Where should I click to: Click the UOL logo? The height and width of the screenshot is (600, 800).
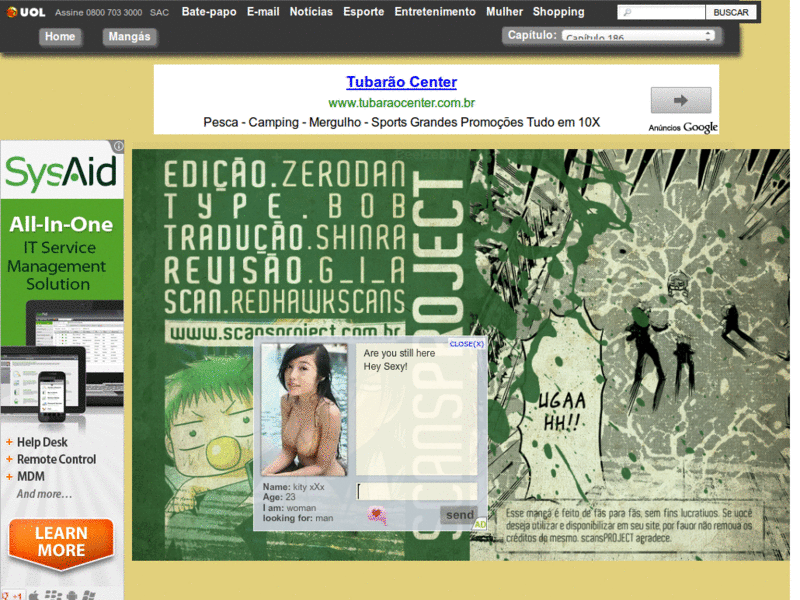pyautogui.click(x=26, y=12)
